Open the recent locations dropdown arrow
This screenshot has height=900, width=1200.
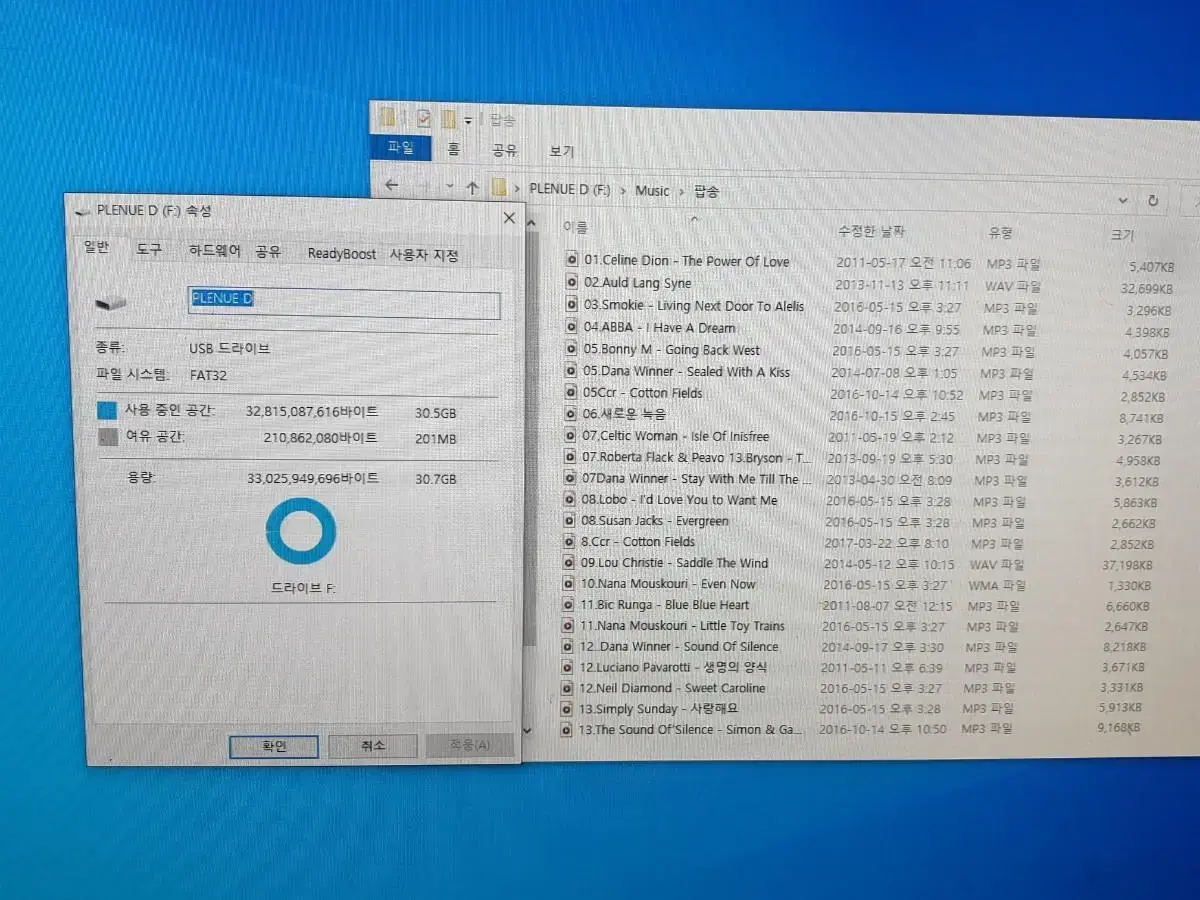(450, 187)
